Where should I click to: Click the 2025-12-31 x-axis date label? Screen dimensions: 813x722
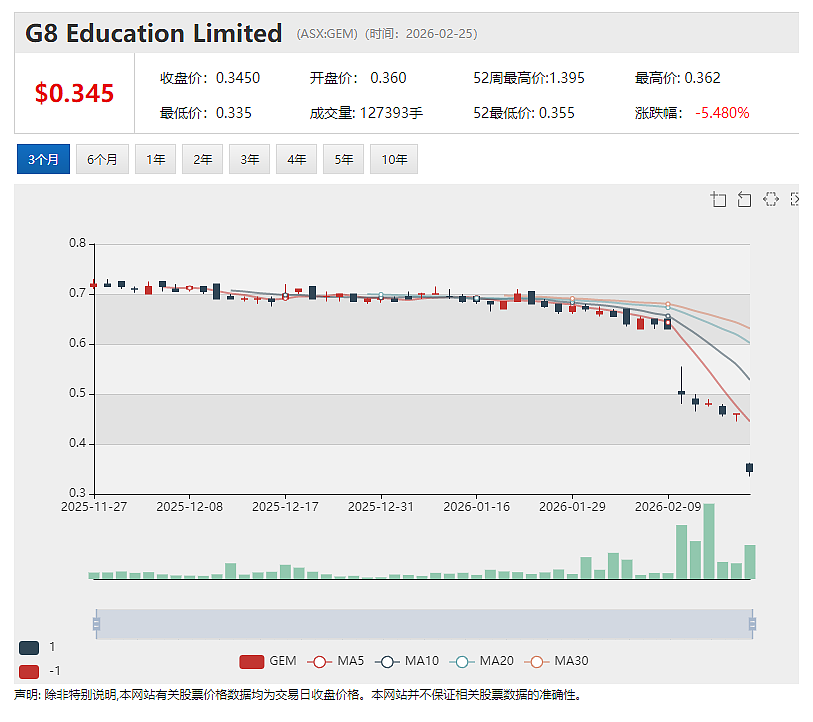(x=381, y=507)
